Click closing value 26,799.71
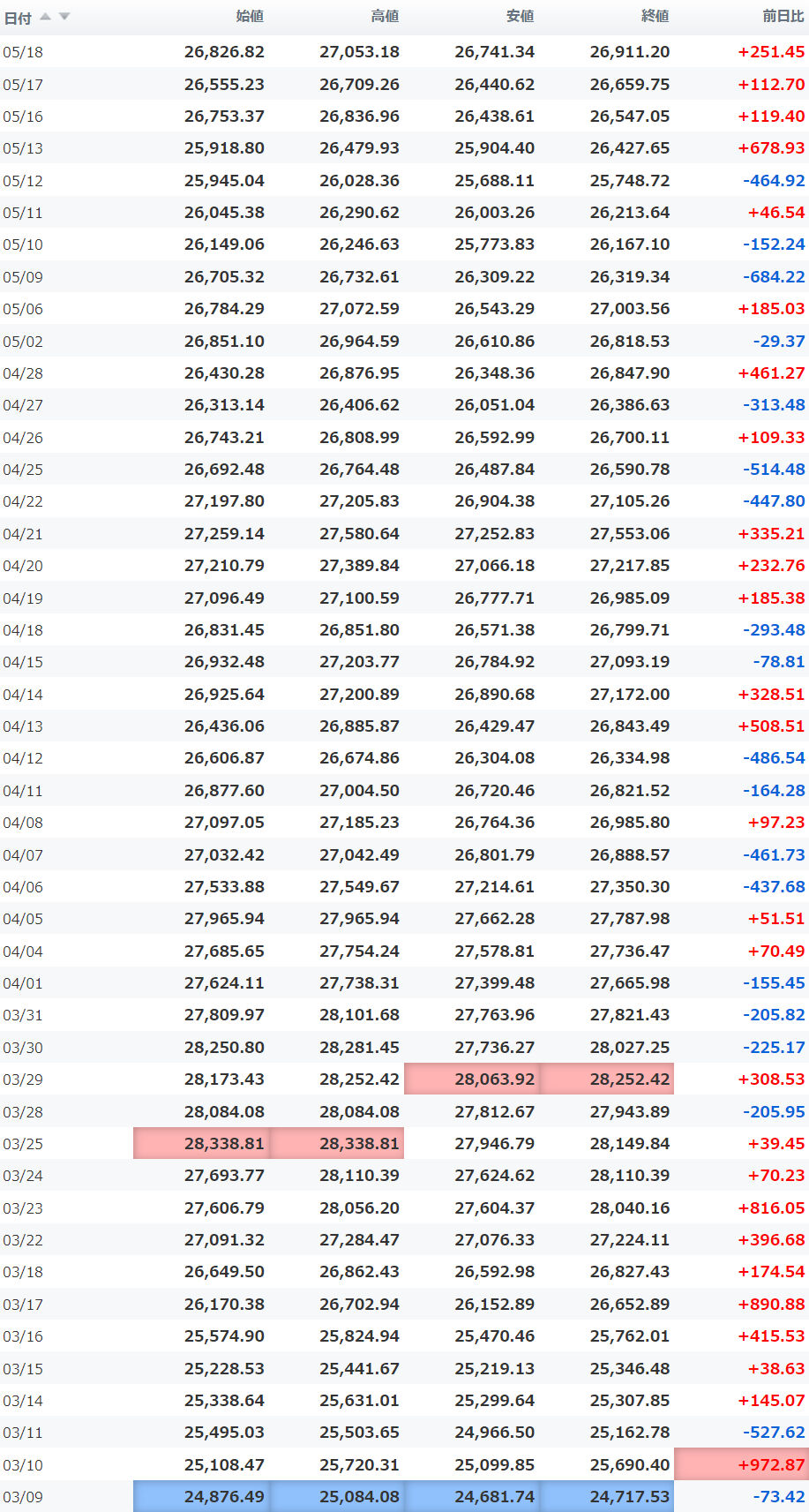This screenshot has width=809, height=1512. tap(630, 630)
